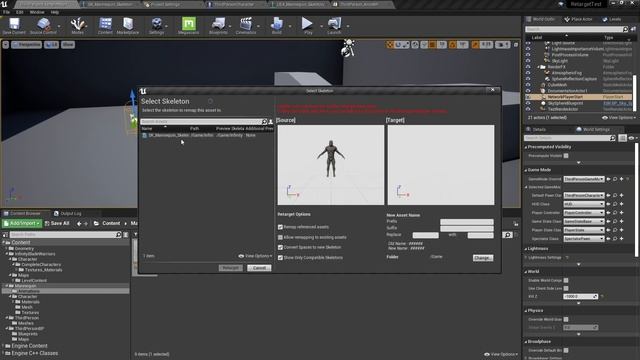Open Source Control from the toolbar
The width and height of the screenshot is (640, 360).
coord(43,25)
